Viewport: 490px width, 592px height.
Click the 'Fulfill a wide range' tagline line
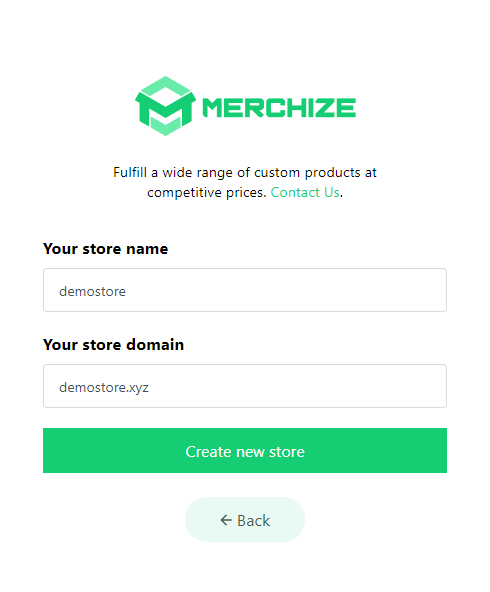pyautogui.click(x=245, y=173)
